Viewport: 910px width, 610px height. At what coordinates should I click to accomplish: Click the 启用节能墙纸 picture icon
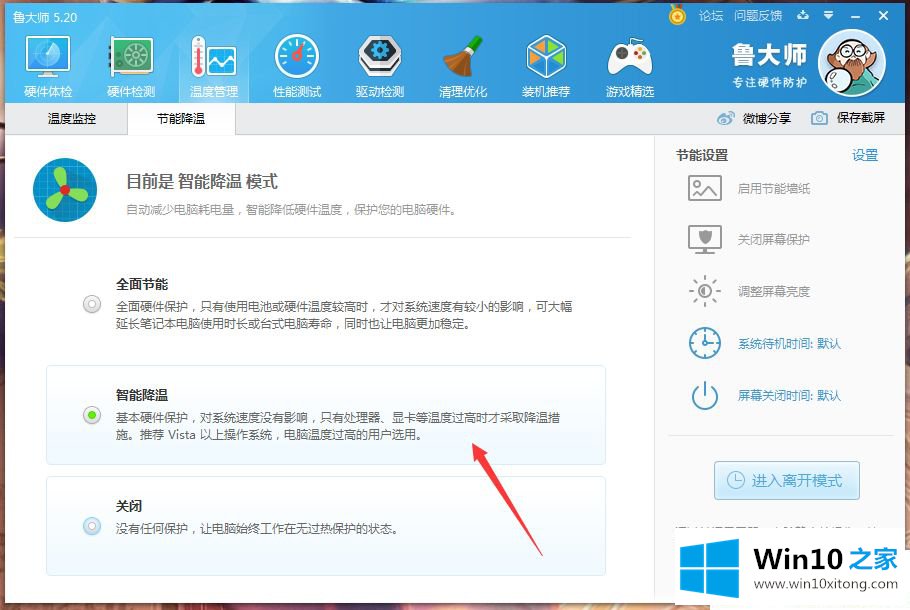pos(705,188)
